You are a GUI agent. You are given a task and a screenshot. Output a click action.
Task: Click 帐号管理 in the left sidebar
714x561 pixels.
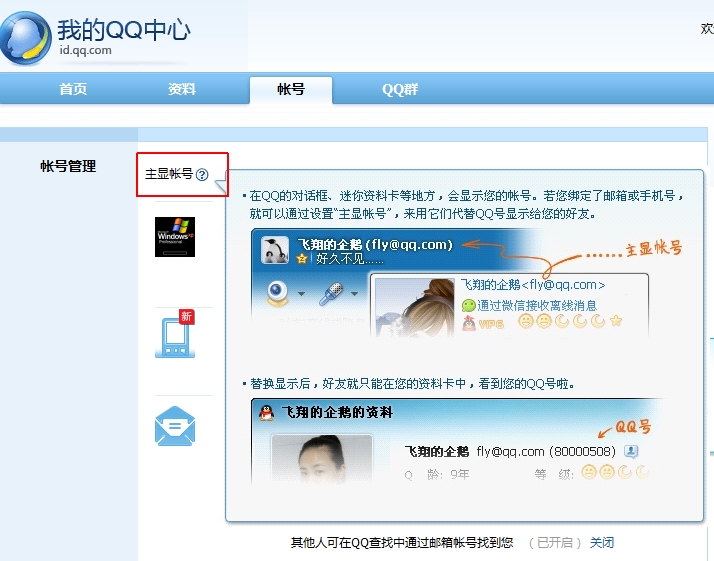click(68, 167)
